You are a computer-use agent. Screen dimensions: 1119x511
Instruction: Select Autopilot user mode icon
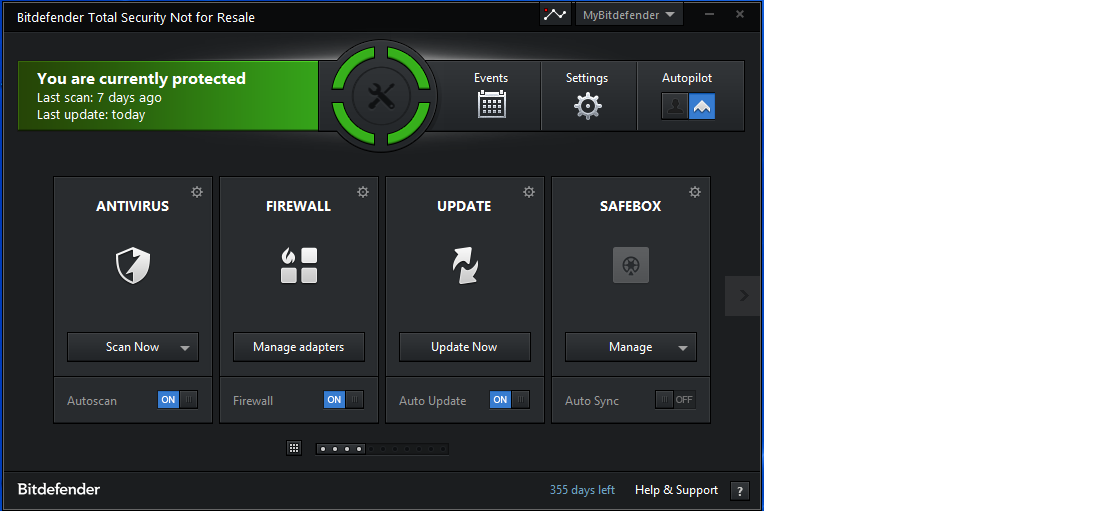[x=674, y=106]
